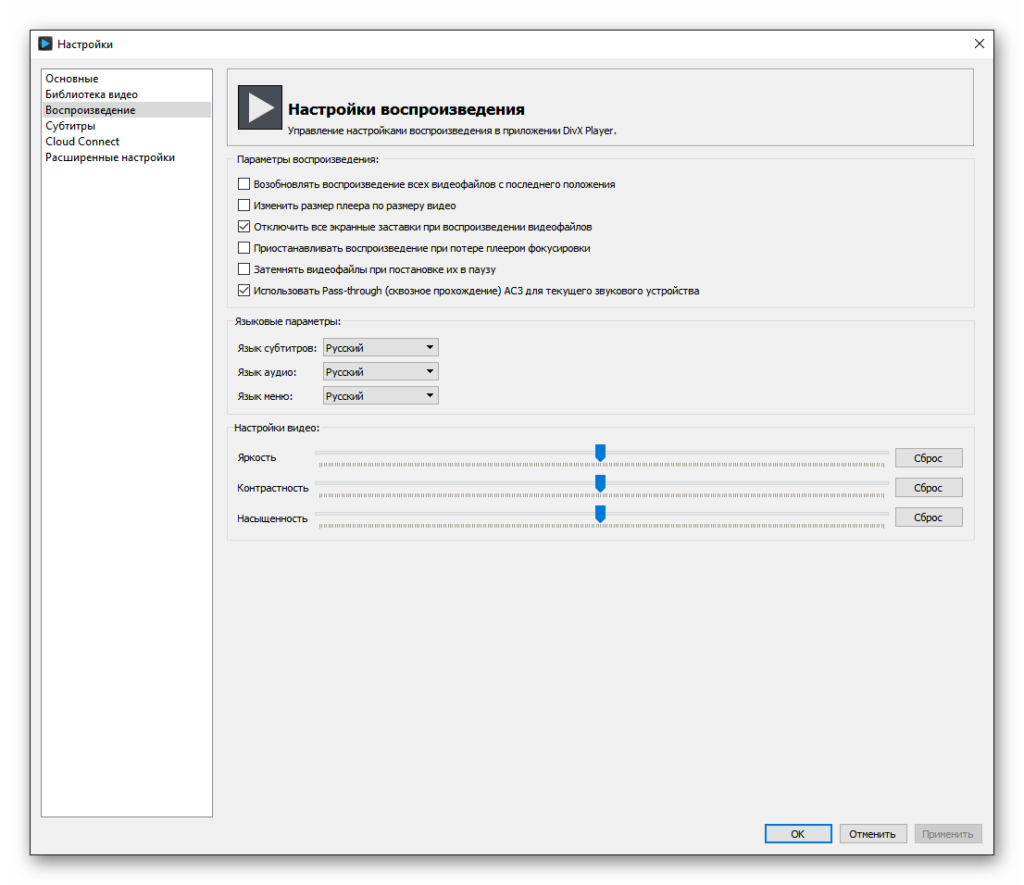Check 'Изменить размер плеера по размеру видео'
Image resolution: width=1024 pixels, height=885 pixels.
click(244, 205)
